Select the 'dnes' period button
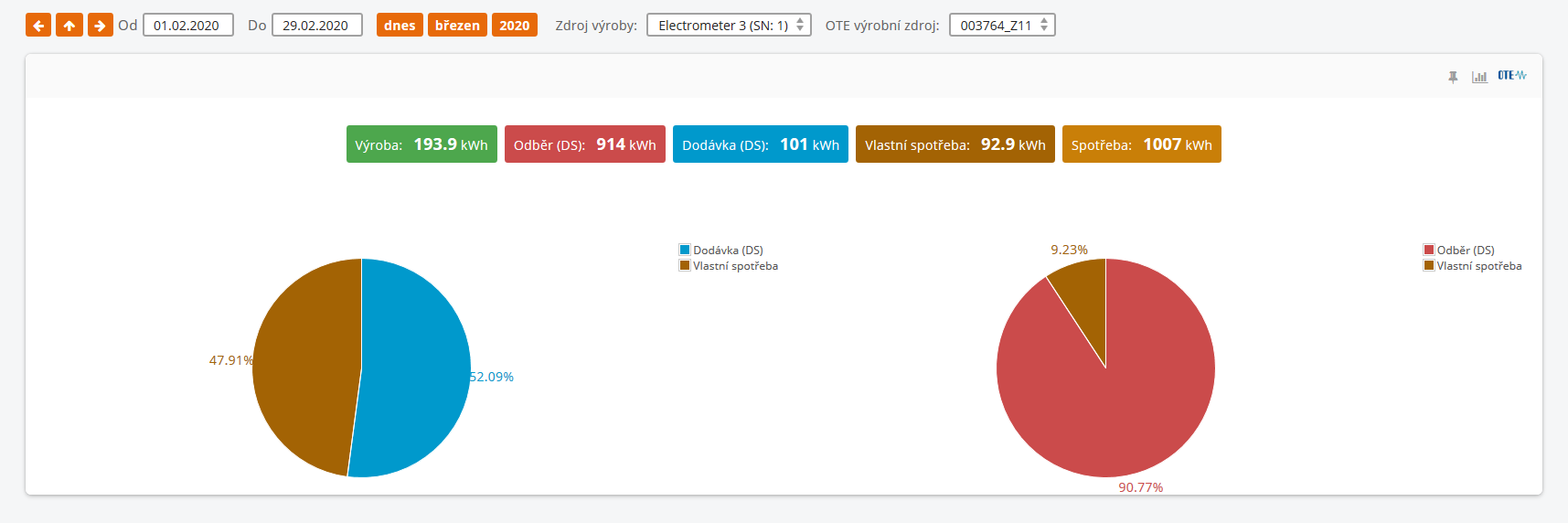 tap(400, 26)
